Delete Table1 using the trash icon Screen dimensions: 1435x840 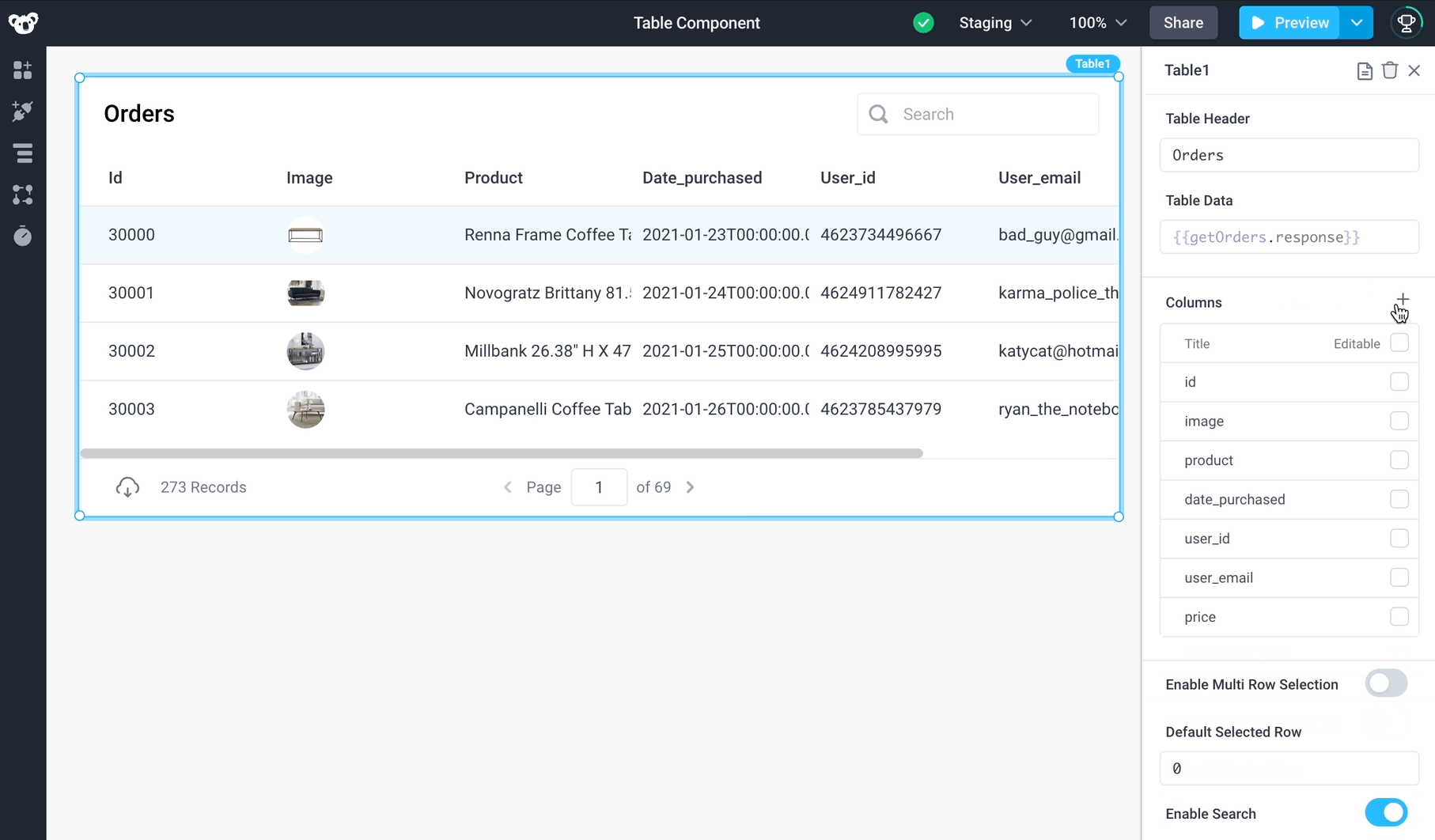1390,70
